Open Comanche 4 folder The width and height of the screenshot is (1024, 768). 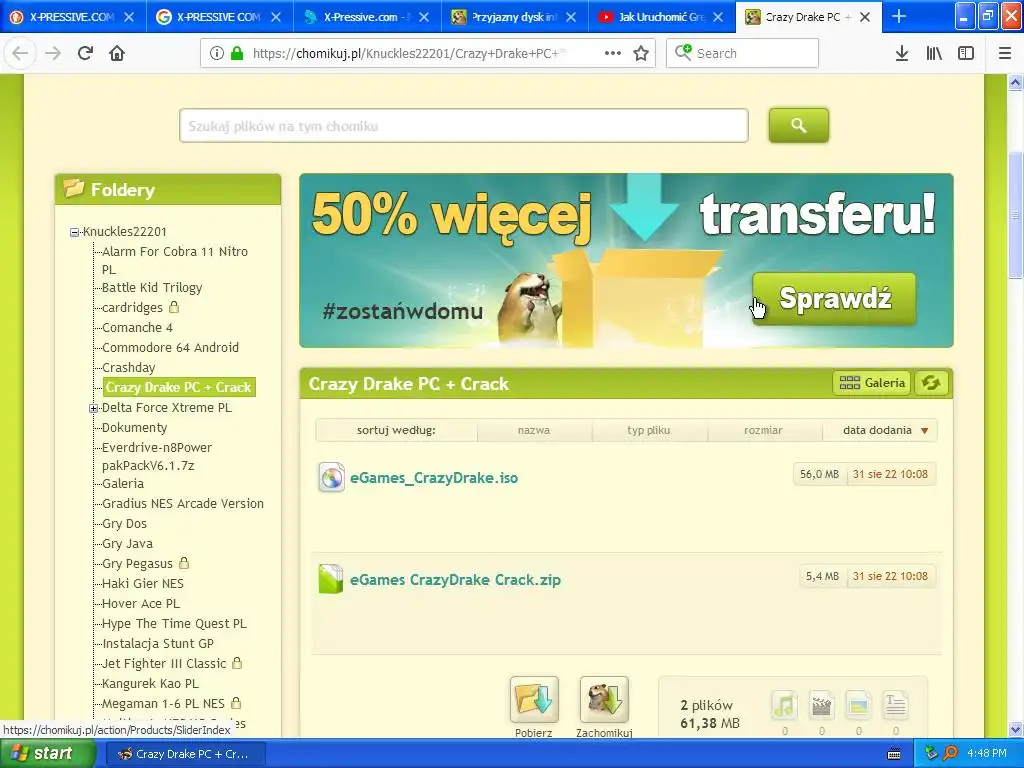pos(137,328)
